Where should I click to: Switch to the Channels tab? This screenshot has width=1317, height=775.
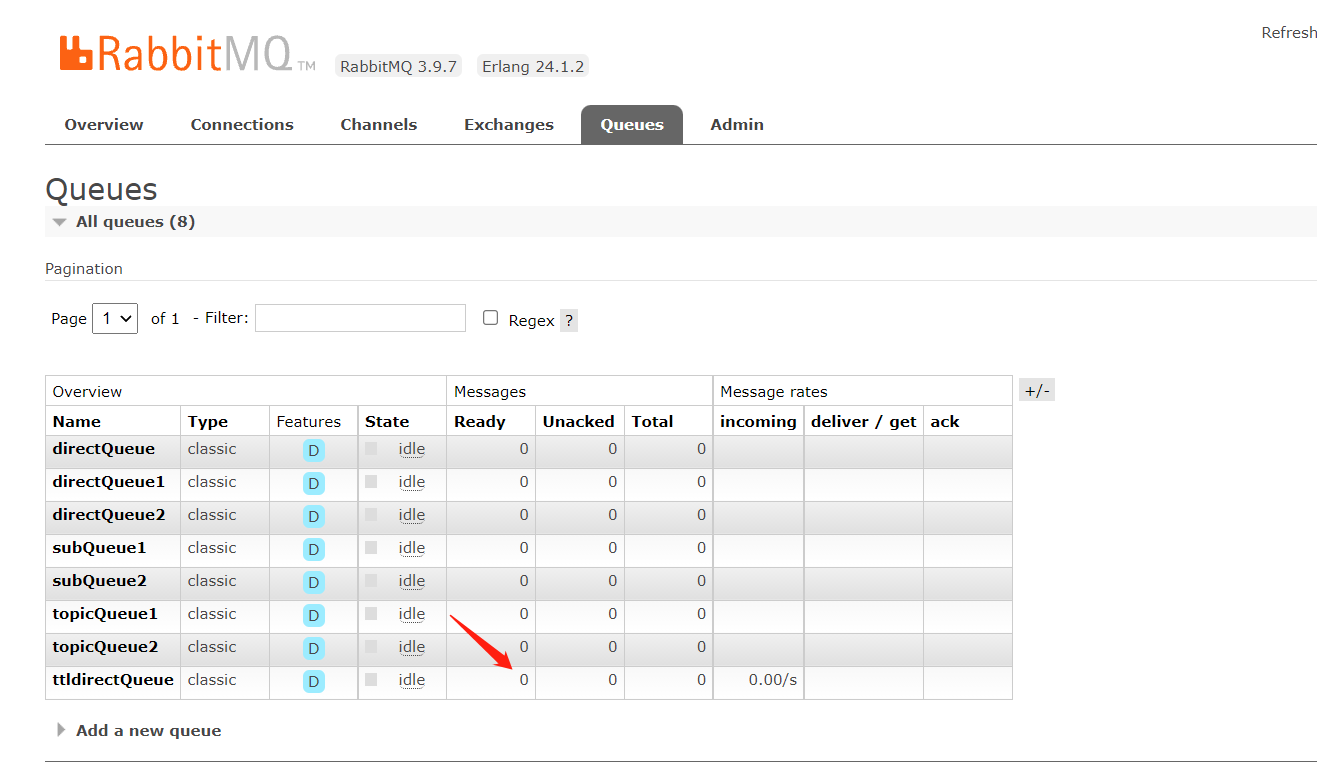pos(379,125)
